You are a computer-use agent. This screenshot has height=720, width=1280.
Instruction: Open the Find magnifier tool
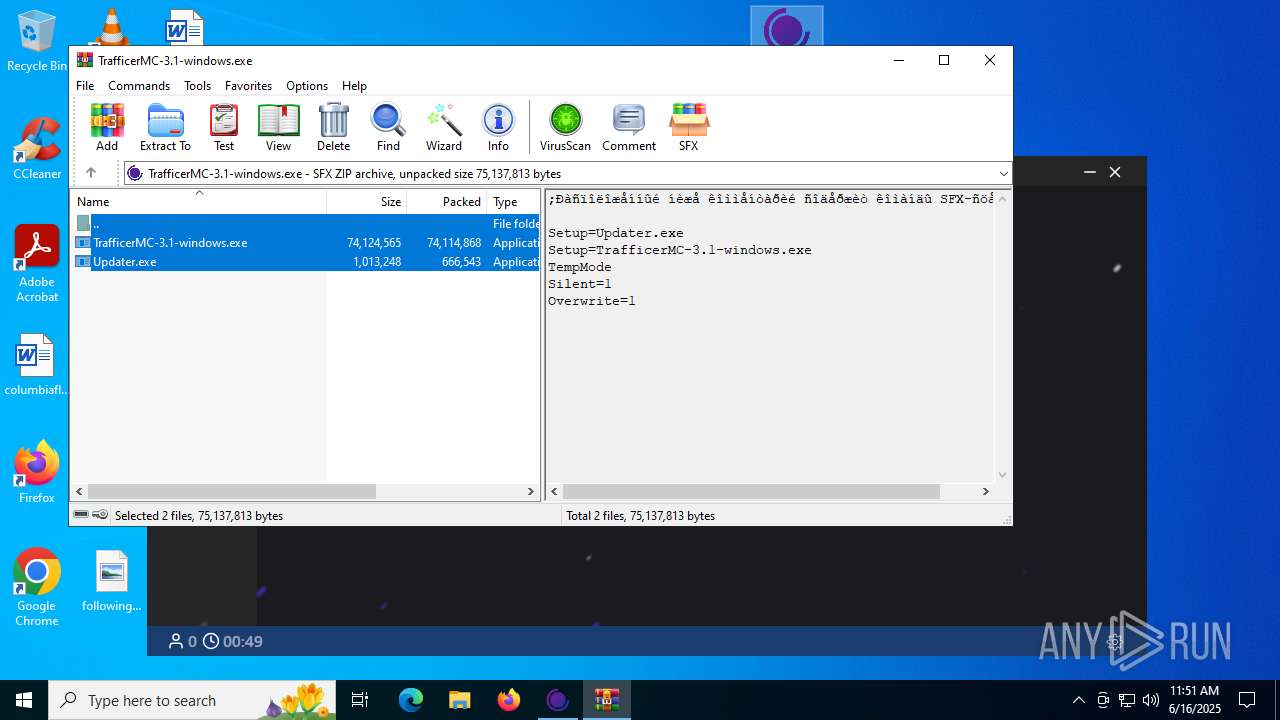pyautogui.click(x=388, y=127)
